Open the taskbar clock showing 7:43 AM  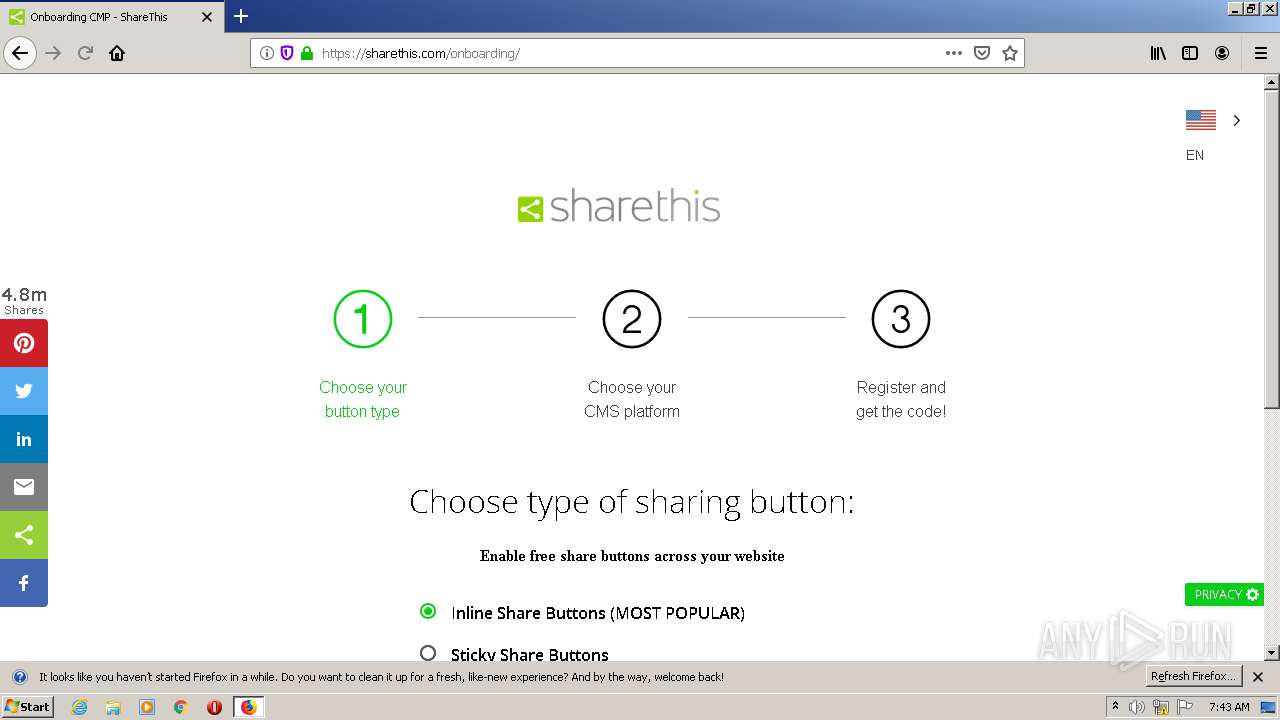[x=1229, y=707]
